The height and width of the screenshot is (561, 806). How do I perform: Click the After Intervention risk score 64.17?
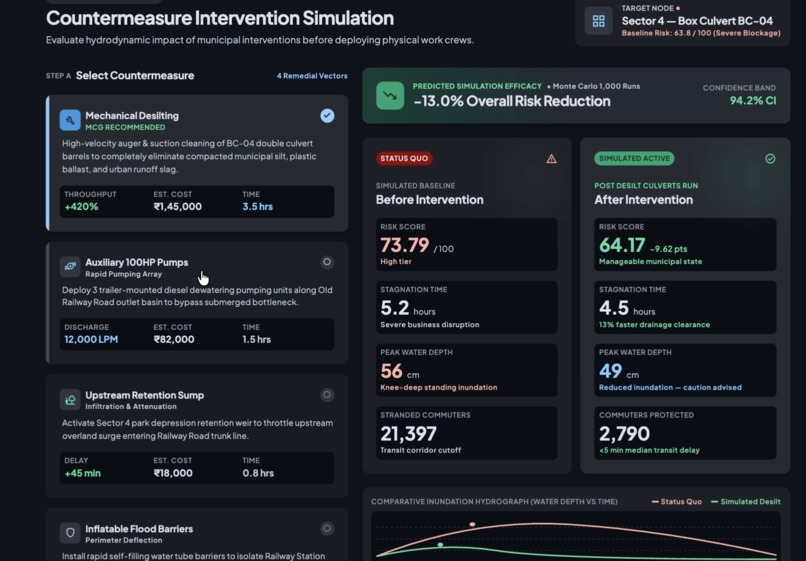[622, 245]
